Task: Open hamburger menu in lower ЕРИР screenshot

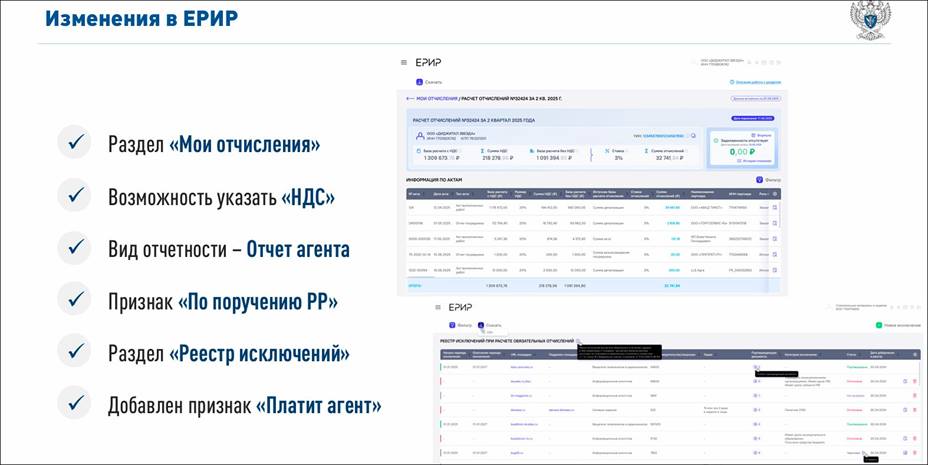Action: pos(438,307)
